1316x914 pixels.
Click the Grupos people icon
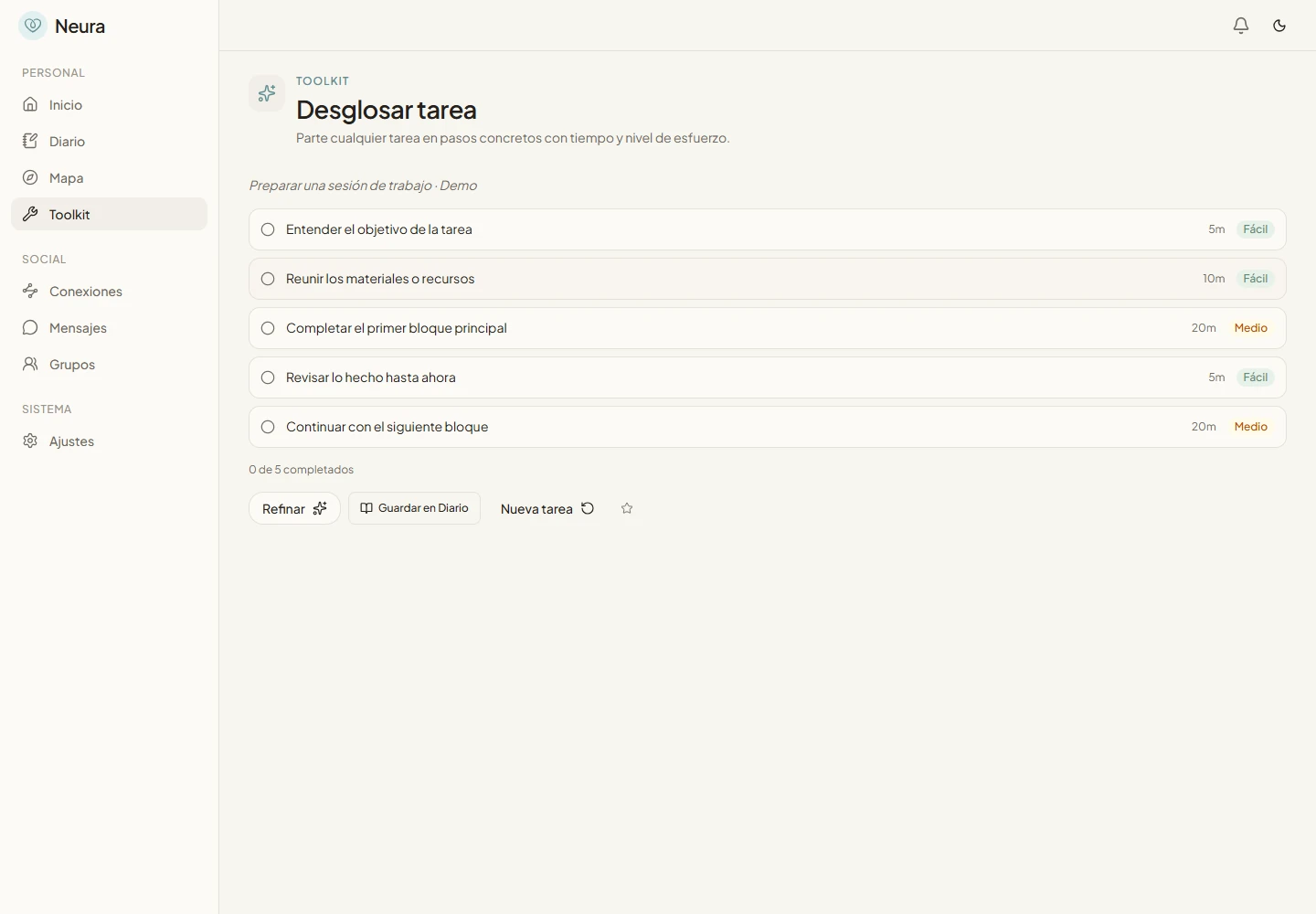coord(30,364)
